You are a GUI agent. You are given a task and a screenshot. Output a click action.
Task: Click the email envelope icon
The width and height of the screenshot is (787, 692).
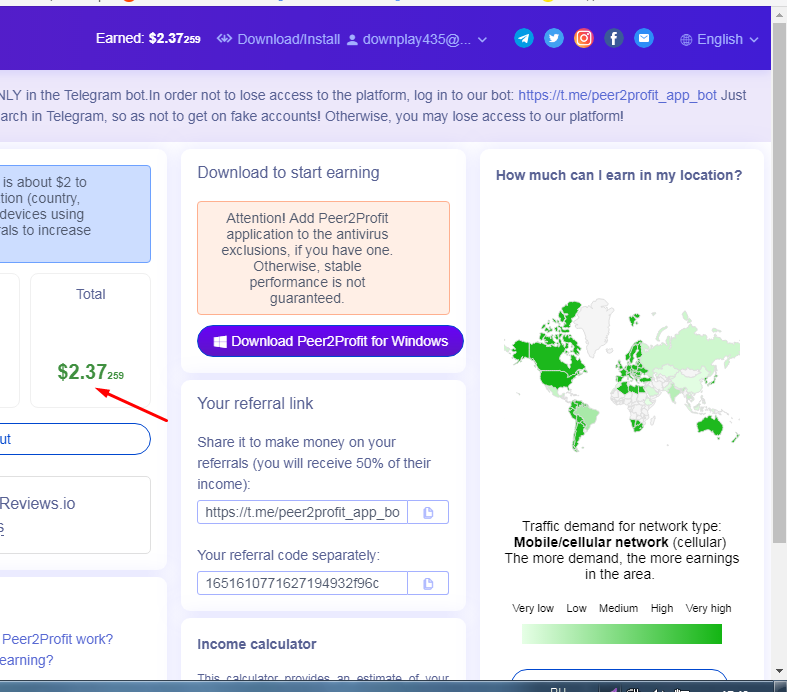[x=643, y=38]
